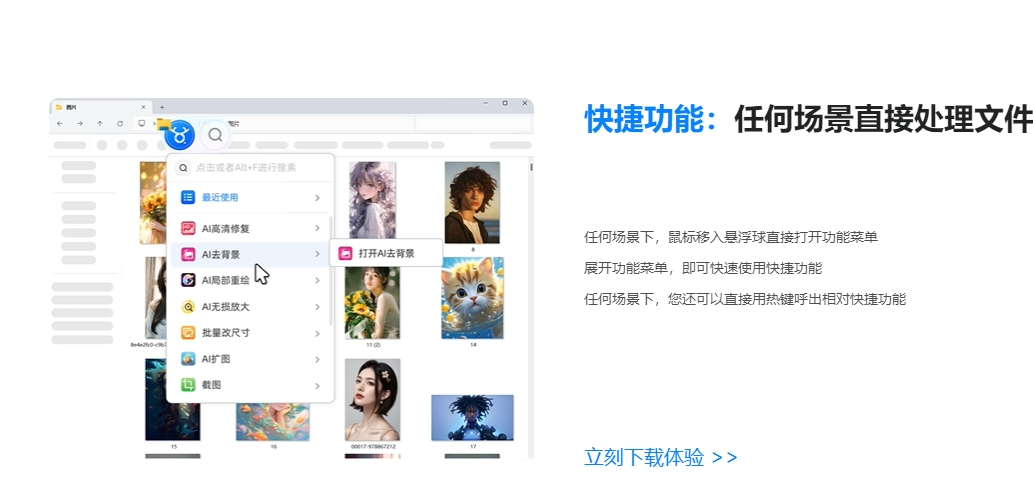The image size is (1033, 495).
Task: Click the up-directory arrow in explorer
Action: point(99,123)
